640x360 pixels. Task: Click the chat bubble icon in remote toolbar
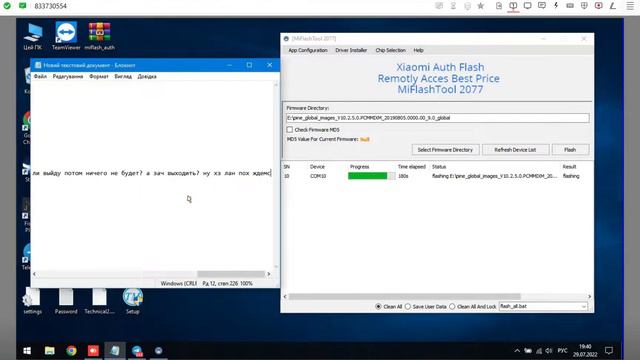542,6
